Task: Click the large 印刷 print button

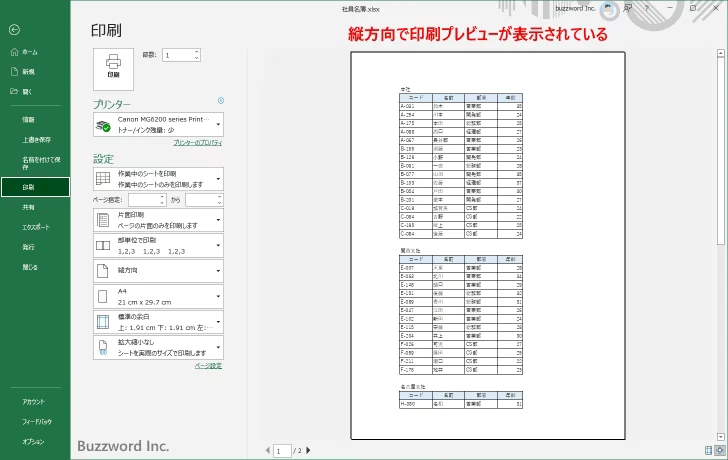Action: tap(113, 69)
